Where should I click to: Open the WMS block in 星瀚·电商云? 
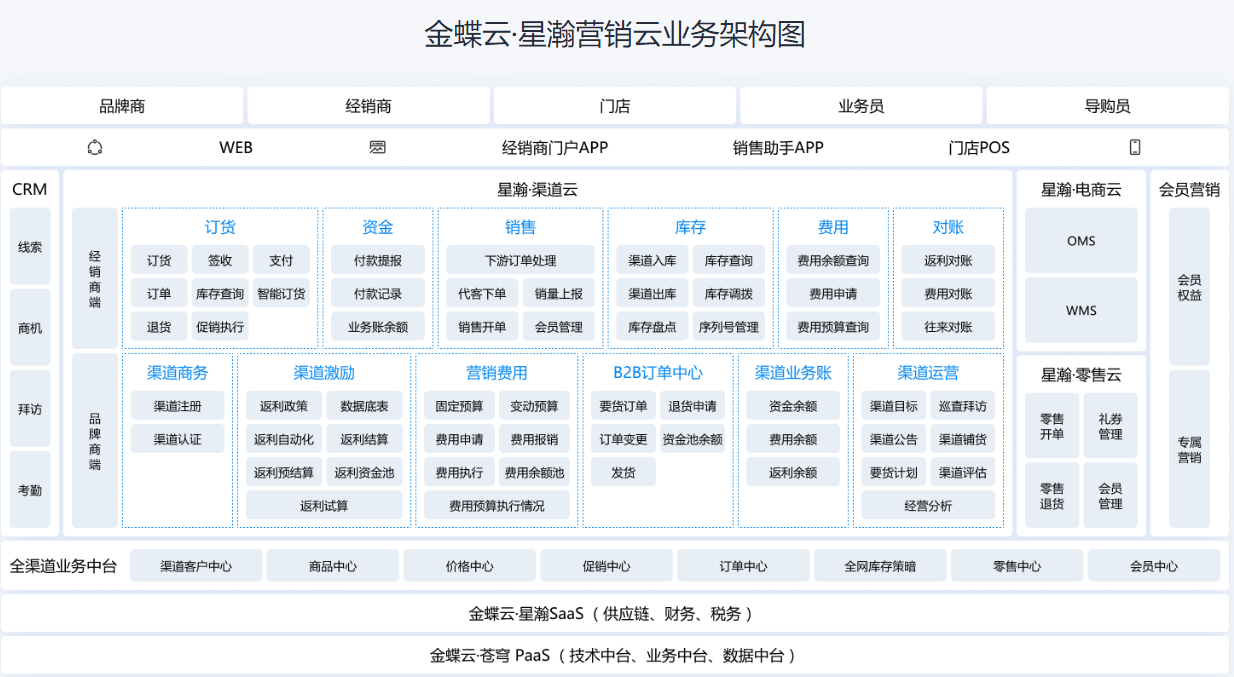[x=1081, y=310]
